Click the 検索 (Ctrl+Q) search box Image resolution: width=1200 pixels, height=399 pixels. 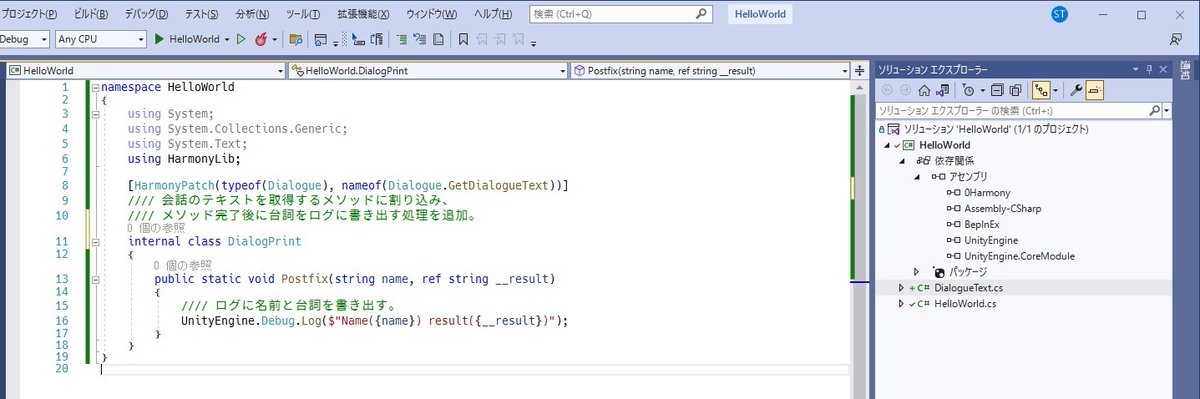pos(620,14)
